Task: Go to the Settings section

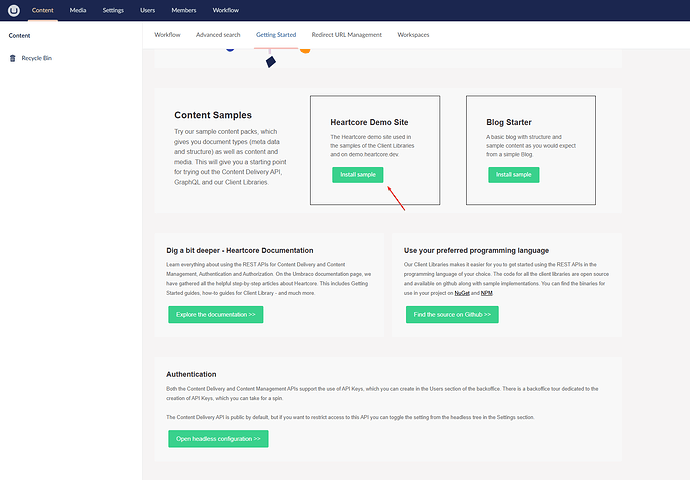Action: click(x=113, y=10)
